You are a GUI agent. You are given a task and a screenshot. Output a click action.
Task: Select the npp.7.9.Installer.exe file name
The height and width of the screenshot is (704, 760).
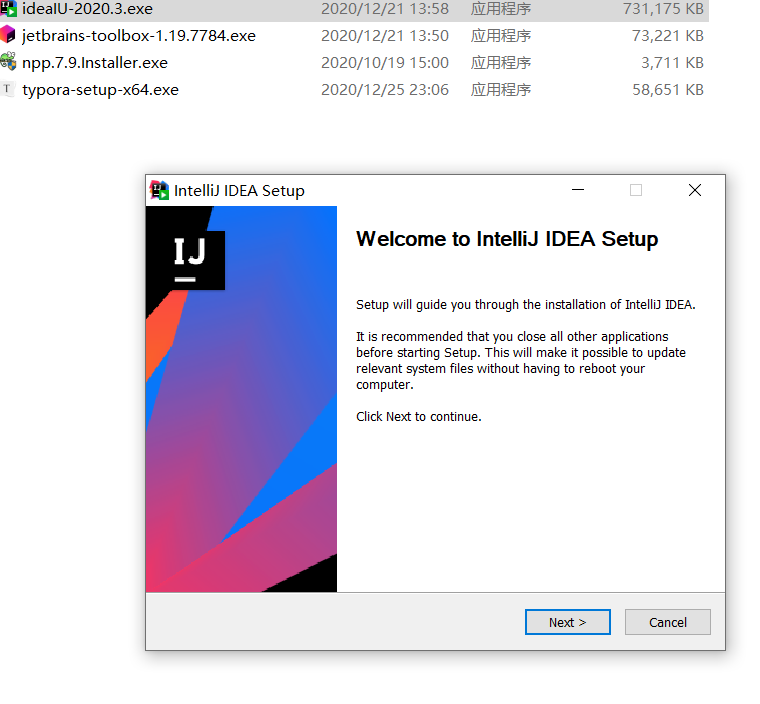(x=95, y=63)
